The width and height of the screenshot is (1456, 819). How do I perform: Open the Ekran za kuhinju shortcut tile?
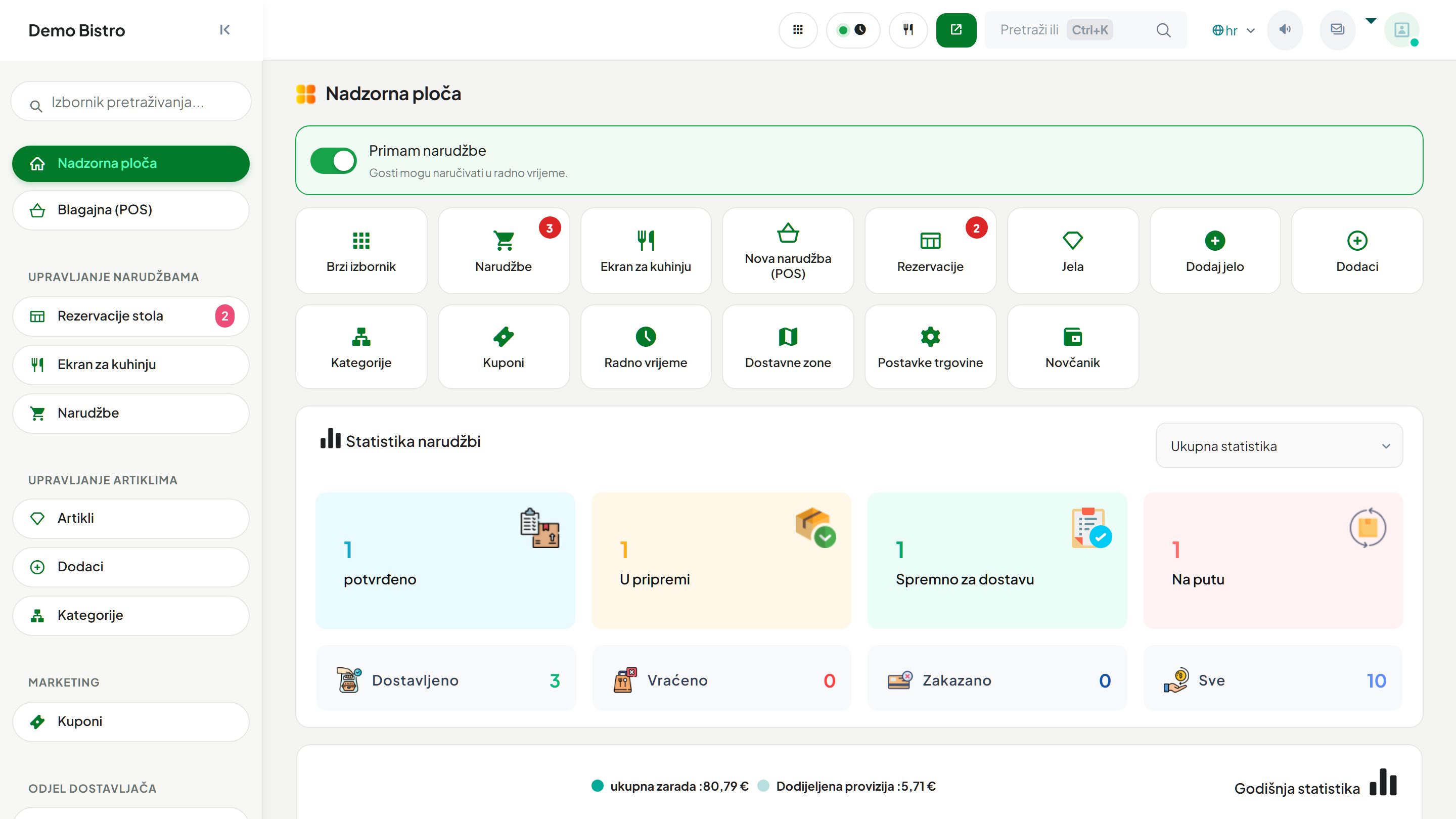646,250
